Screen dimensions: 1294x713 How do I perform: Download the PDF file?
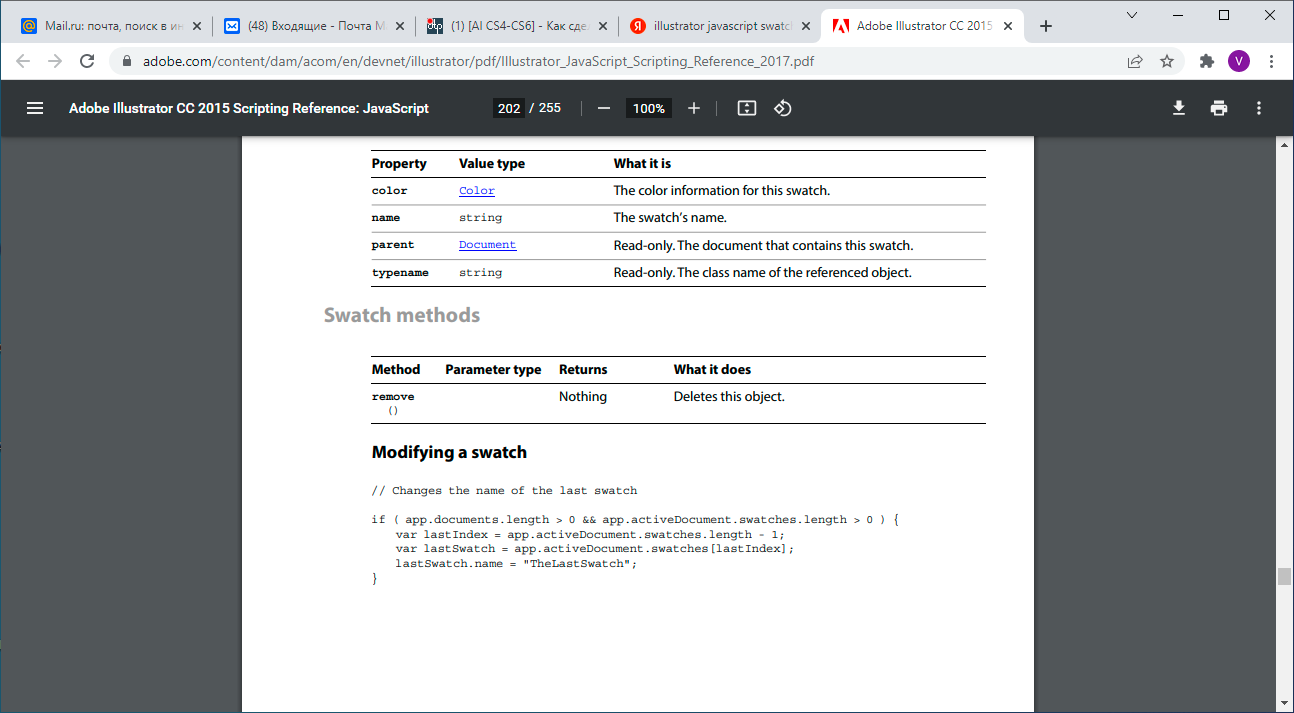[1179, 108]
